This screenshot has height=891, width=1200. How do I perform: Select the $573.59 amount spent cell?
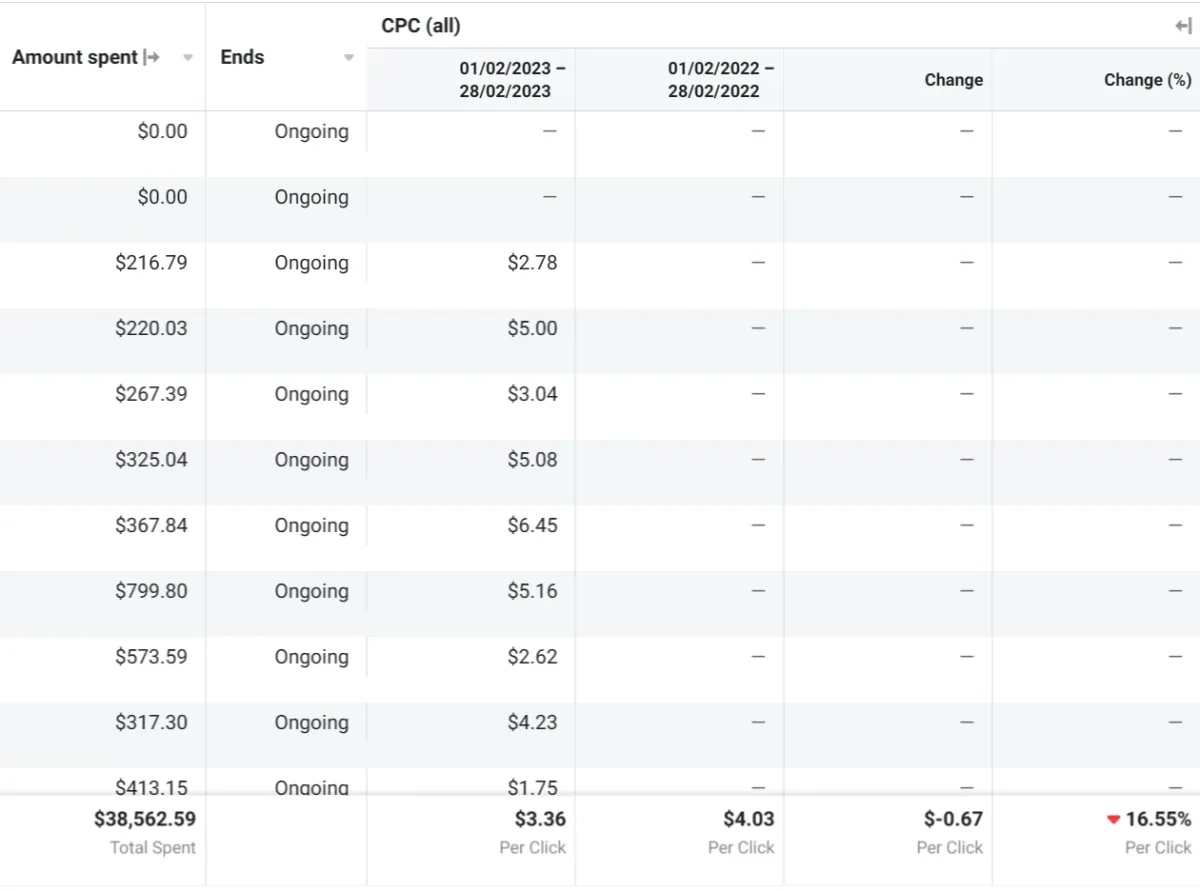point(151,657)
